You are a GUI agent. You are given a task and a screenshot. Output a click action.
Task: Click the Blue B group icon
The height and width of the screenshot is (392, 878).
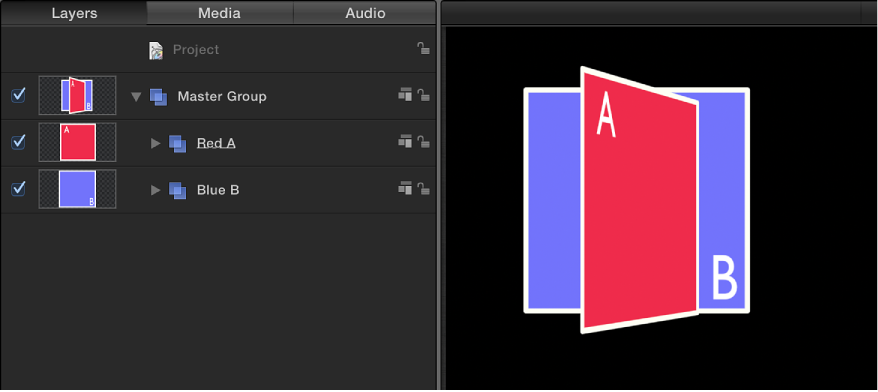pos(178,191)
